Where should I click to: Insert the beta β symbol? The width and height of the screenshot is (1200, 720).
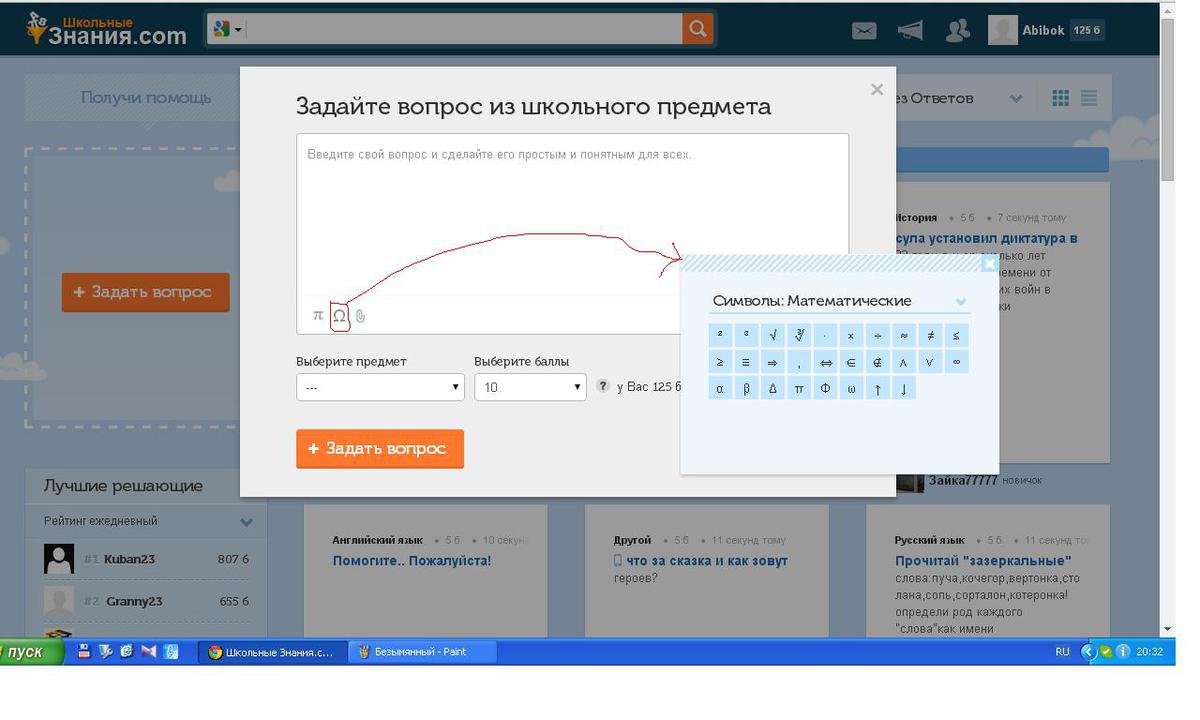tap(746, 389)
